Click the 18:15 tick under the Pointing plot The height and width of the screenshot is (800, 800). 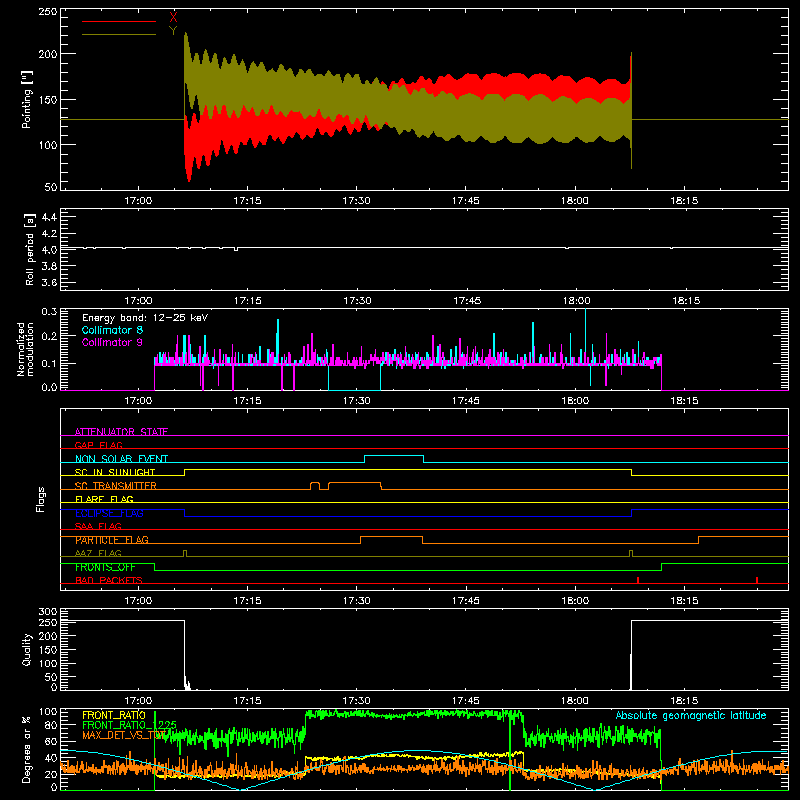point(684,201)
